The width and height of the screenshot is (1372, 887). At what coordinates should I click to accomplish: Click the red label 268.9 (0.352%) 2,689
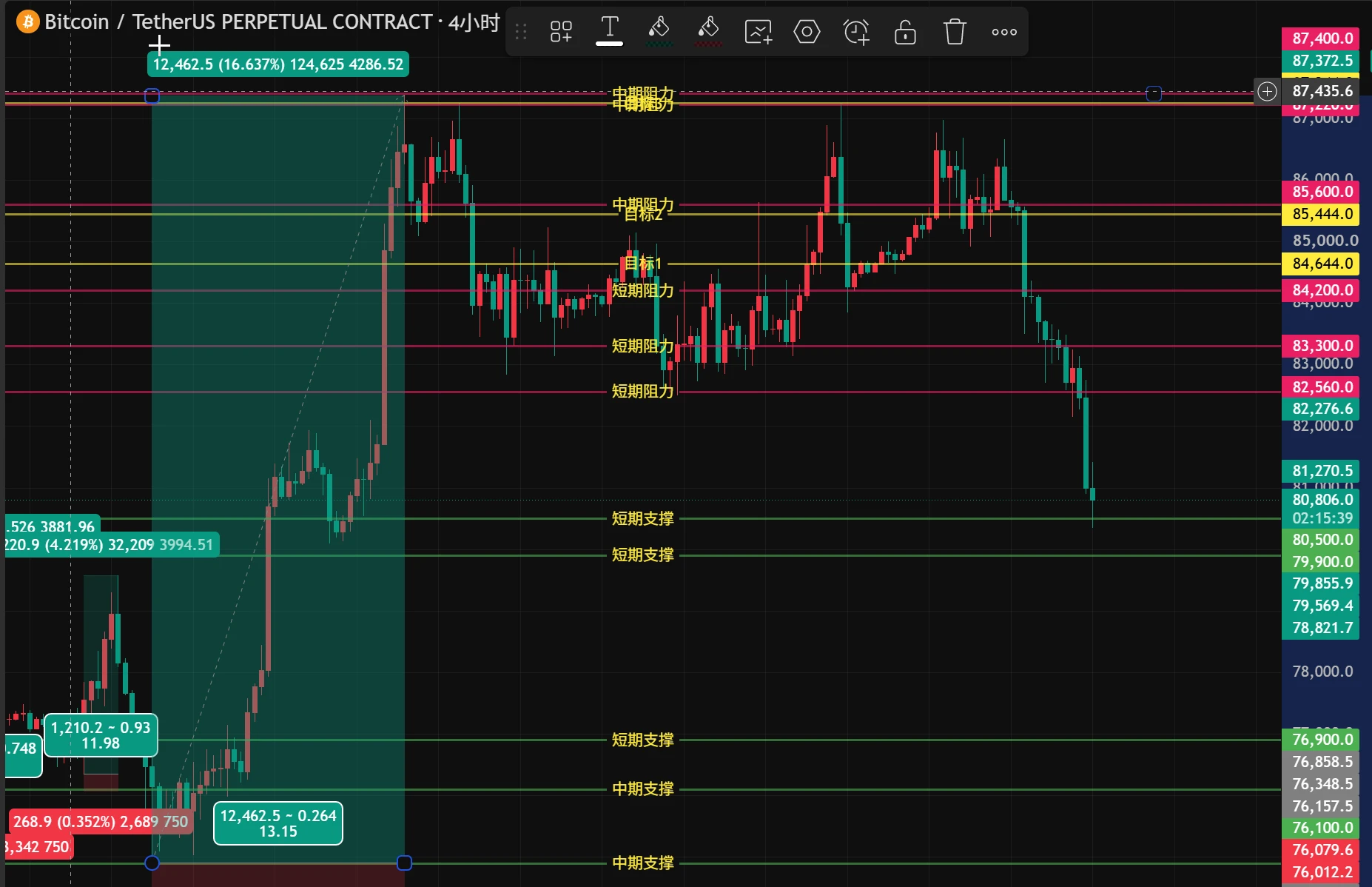pyautogui.click(x=101, y=822)
